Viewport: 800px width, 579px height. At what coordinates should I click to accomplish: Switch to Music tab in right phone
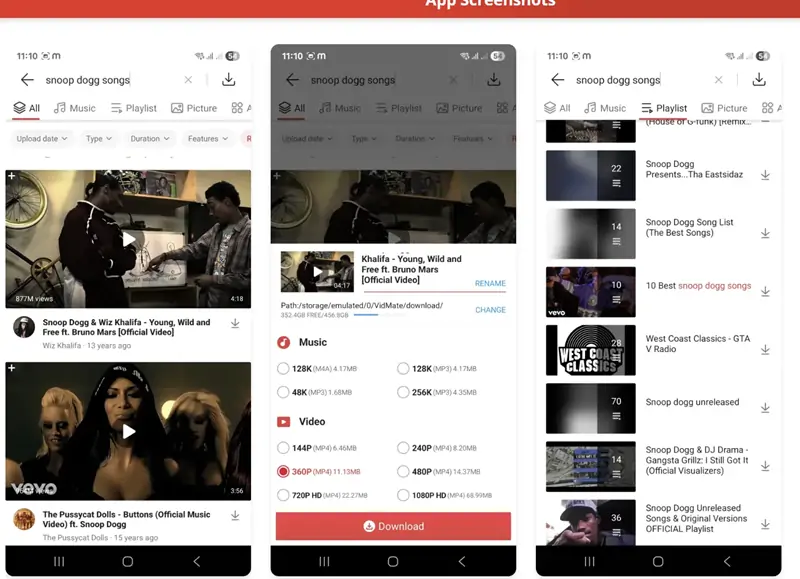[606, 108]
